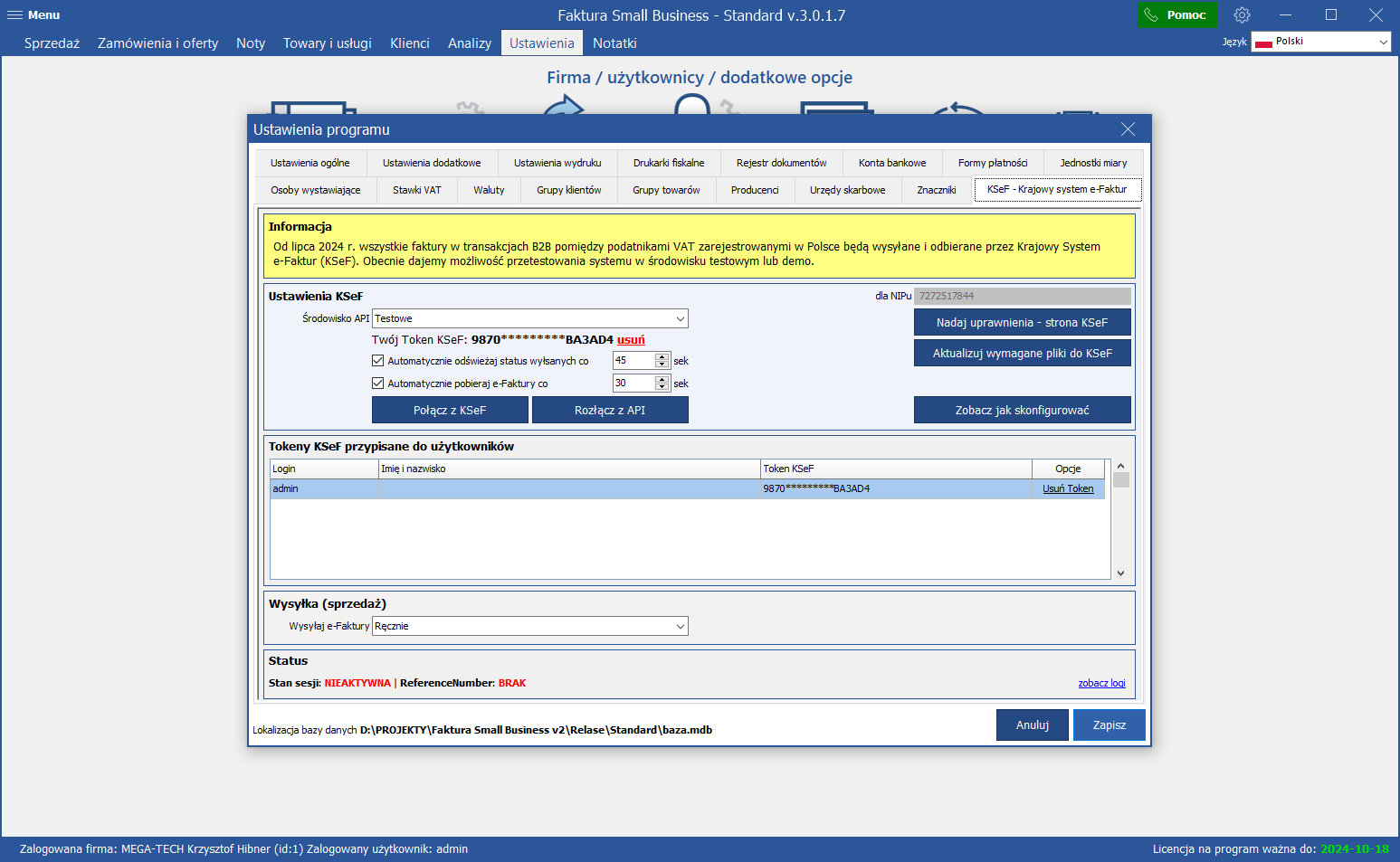Switch to Stawki VAT tab
The width and height of the screenshot is (1400, 862).
[x=417, y=190]
